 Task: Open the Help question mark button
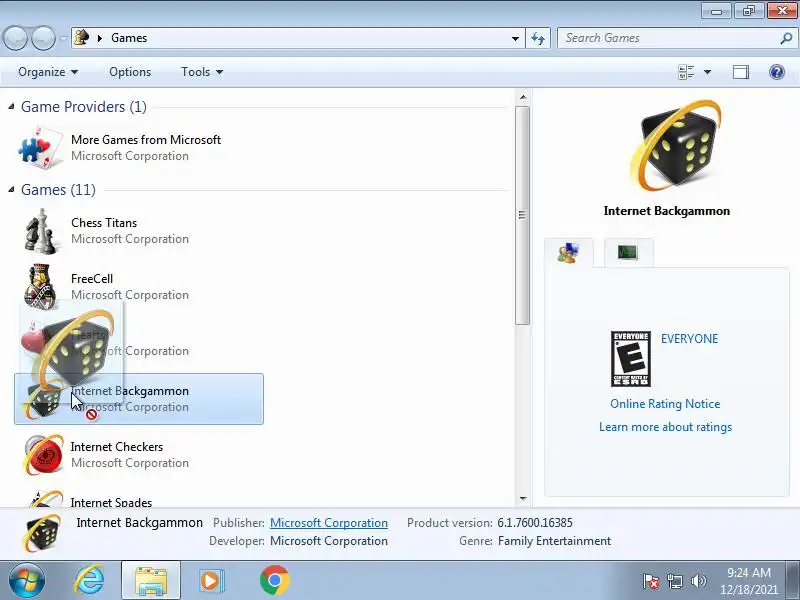tap(777, 72)
